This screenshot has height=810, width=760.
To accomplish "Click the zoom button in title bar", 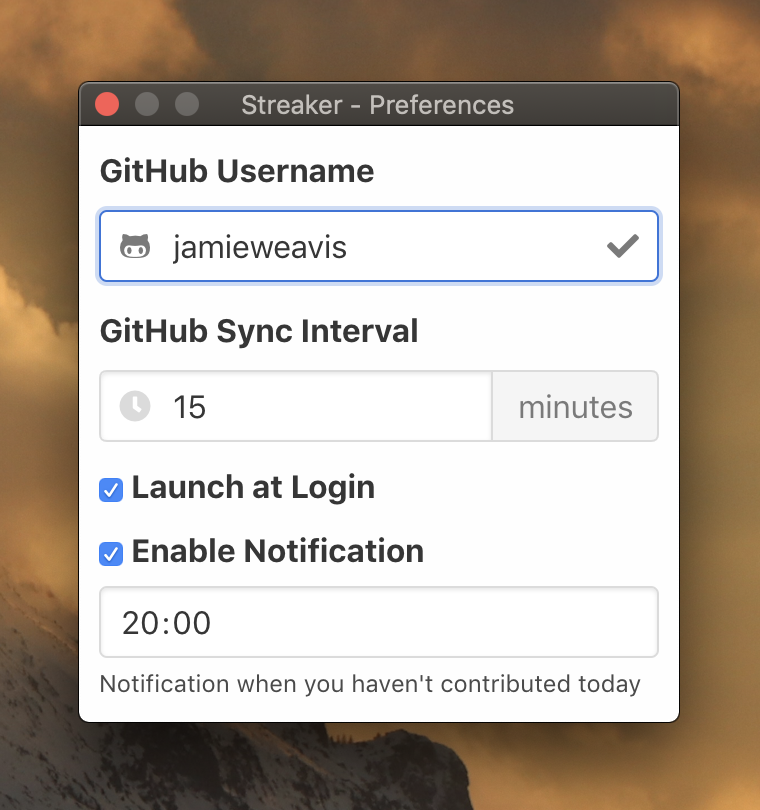I will [x=187, y=104].
